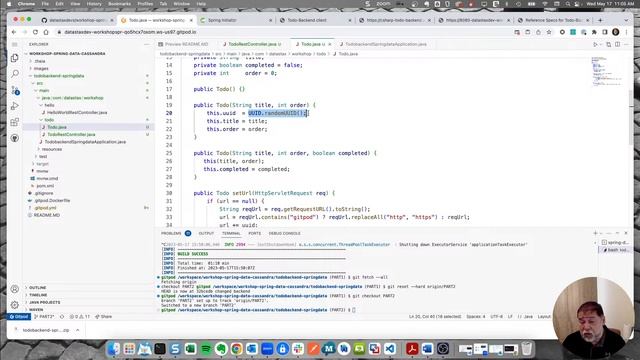The image size is (640, 360).
Task: Open a new Chrome tab
Action: [x=600, y=20]
